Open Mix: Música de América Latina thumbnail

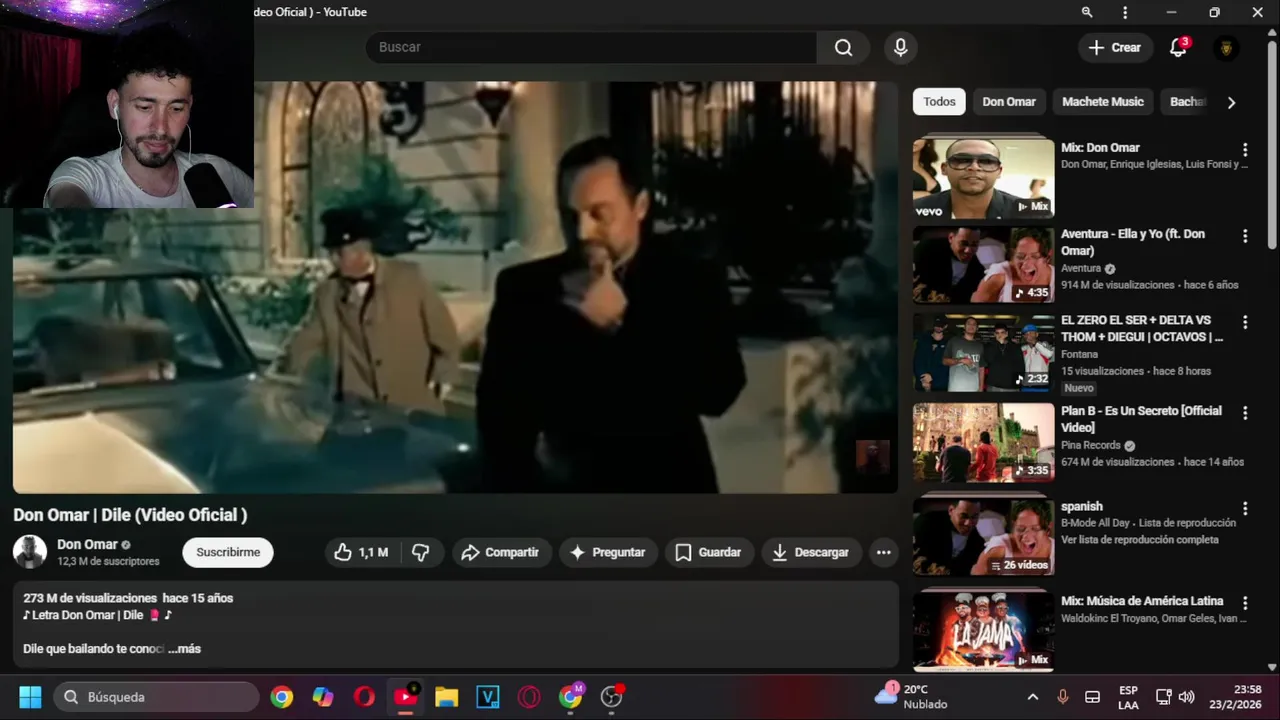[983, 630]
